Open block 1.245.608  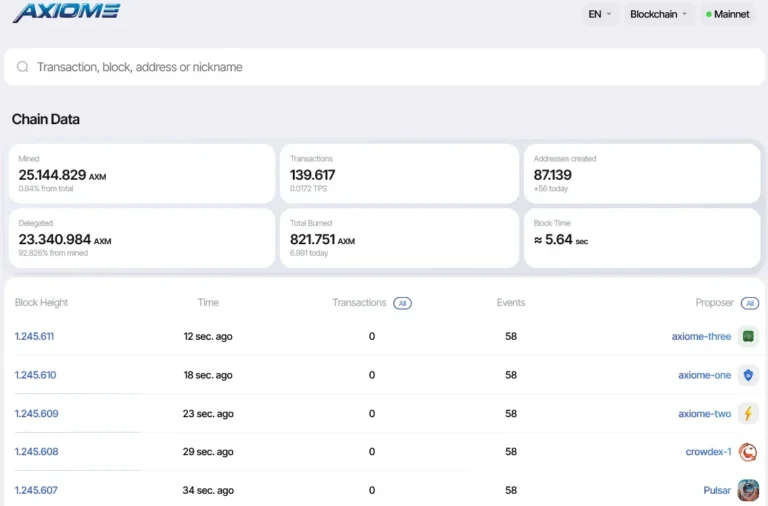(x=36, y=452)
